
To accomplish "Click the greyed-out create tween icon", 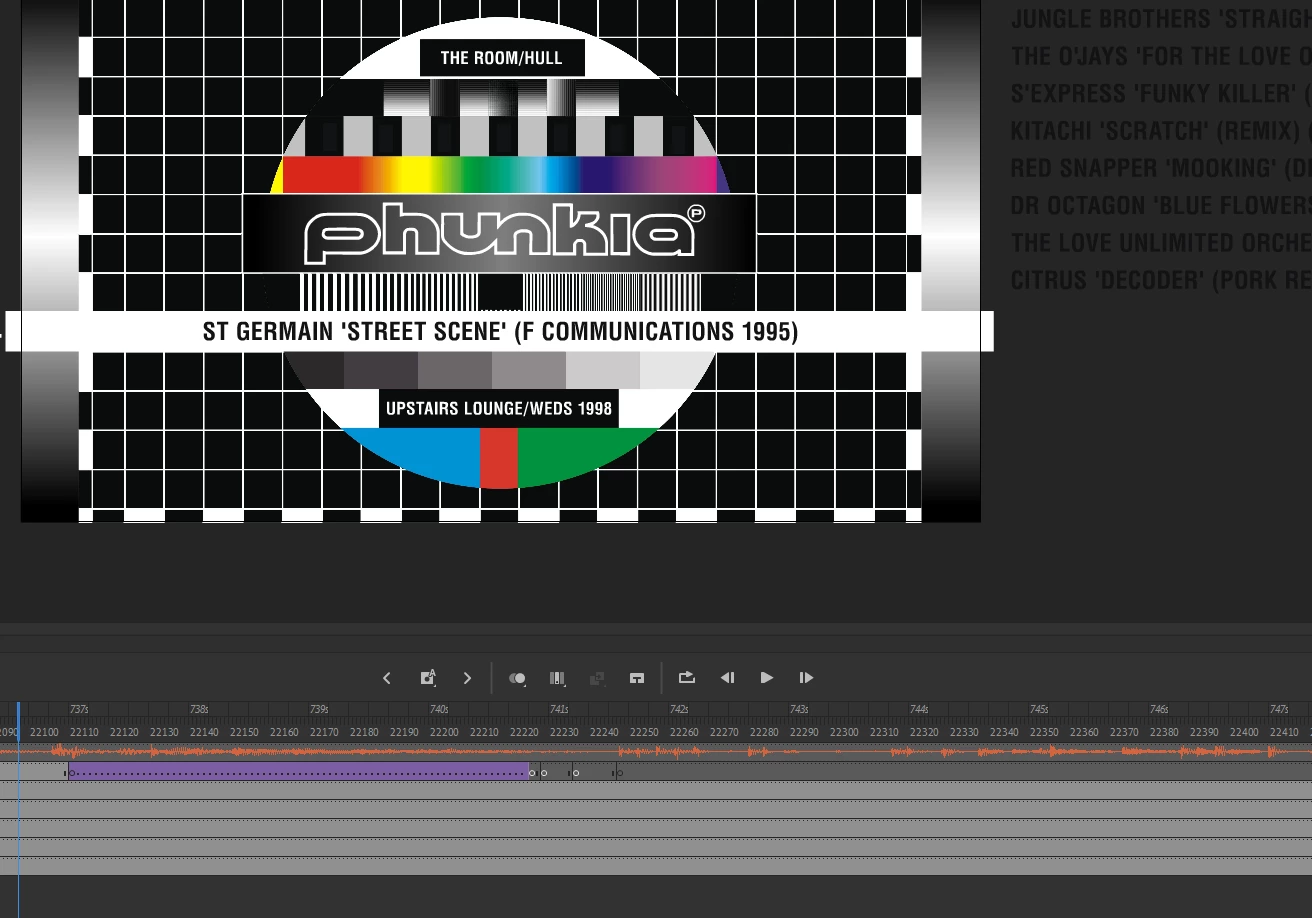I will point(597,678).
